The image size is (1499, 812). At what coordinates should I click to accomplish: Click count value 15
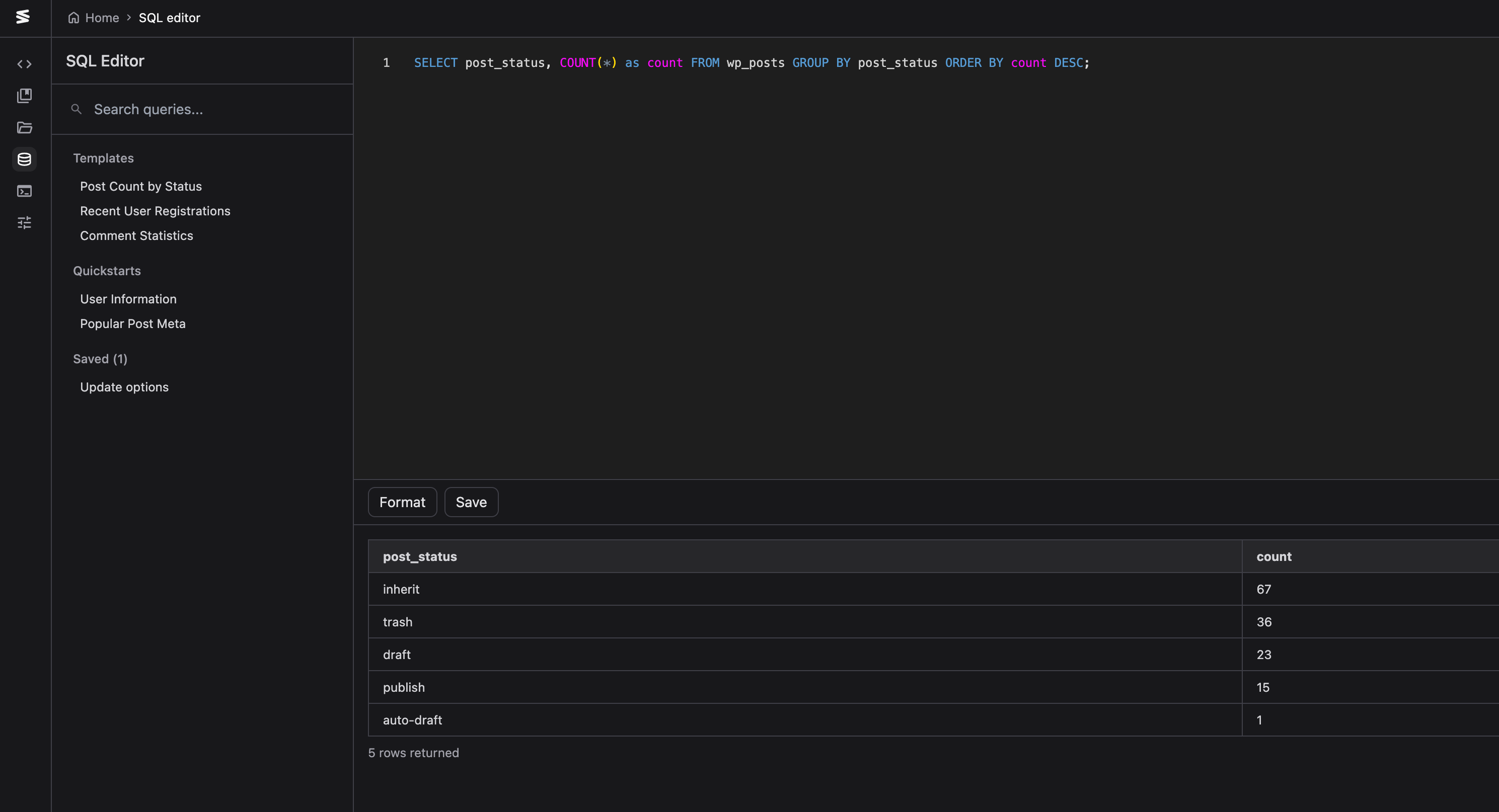click(1263, 687)
